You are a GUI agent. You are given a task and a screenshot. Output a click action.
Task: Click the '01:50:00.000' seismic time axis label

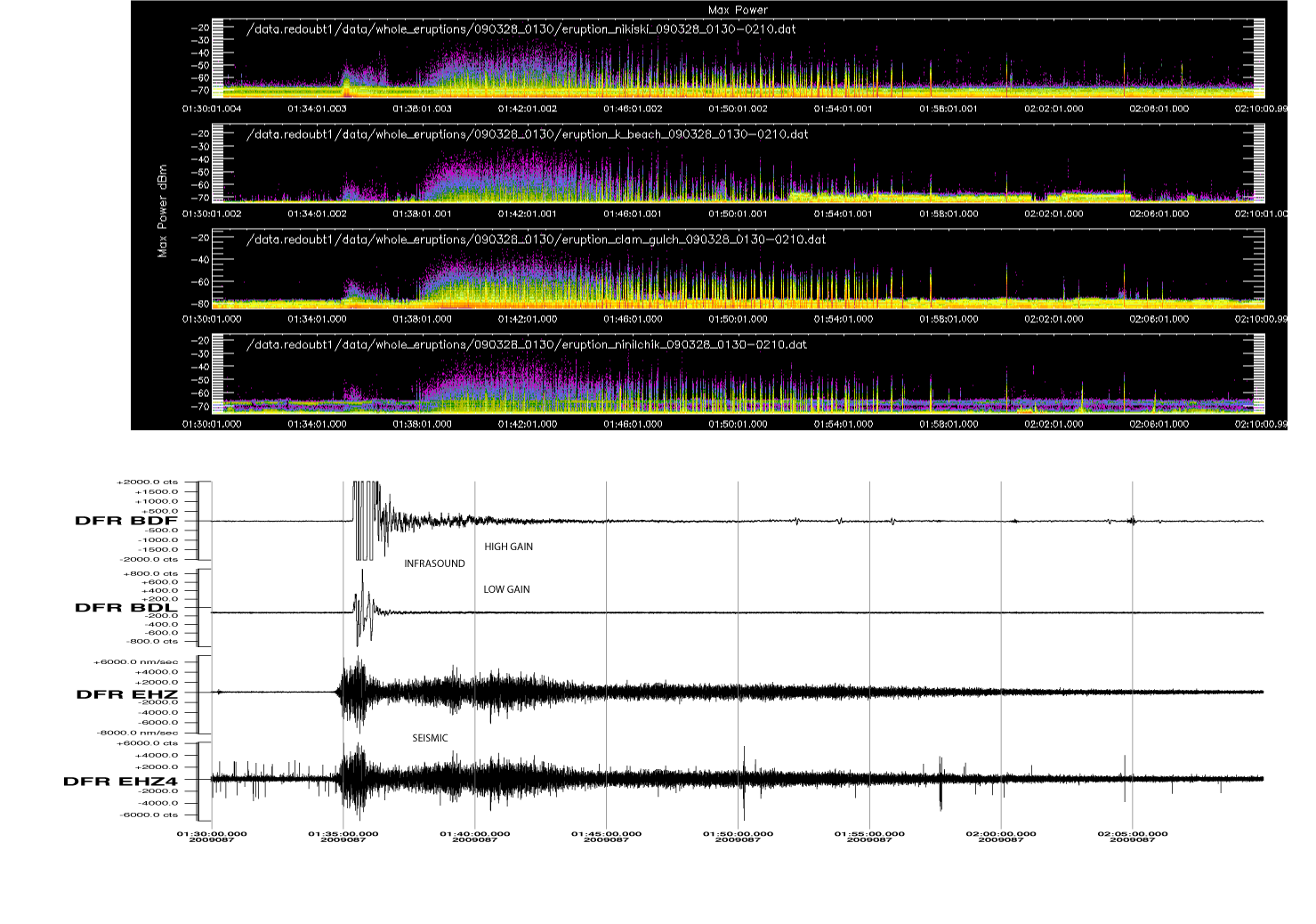[x=738, y=834]
